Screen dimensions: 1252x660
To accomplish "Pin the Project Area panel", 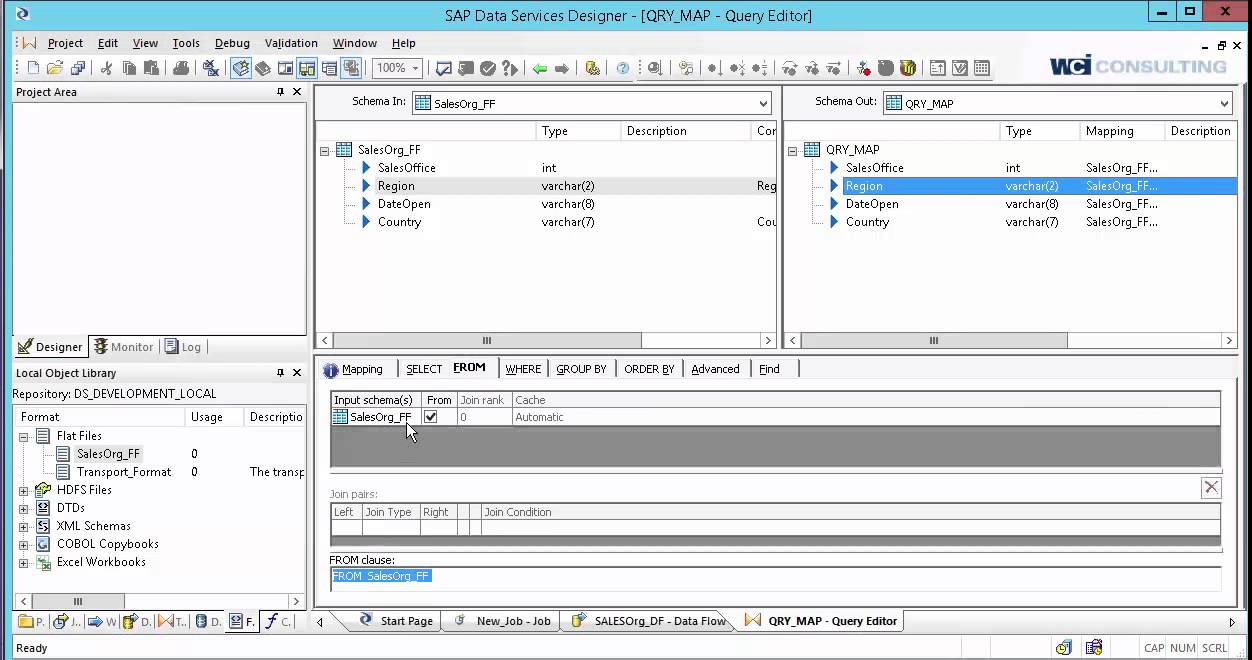I will coord(280,92).
